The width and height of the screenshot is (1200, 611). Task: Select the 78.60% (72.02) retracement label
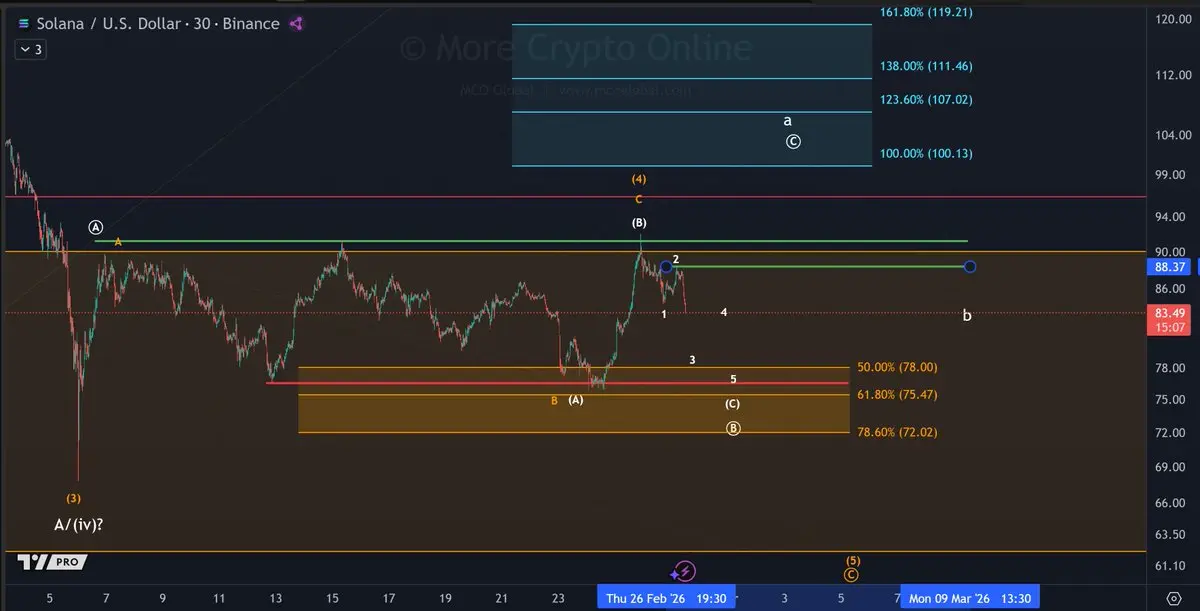[x=897, y=432]
